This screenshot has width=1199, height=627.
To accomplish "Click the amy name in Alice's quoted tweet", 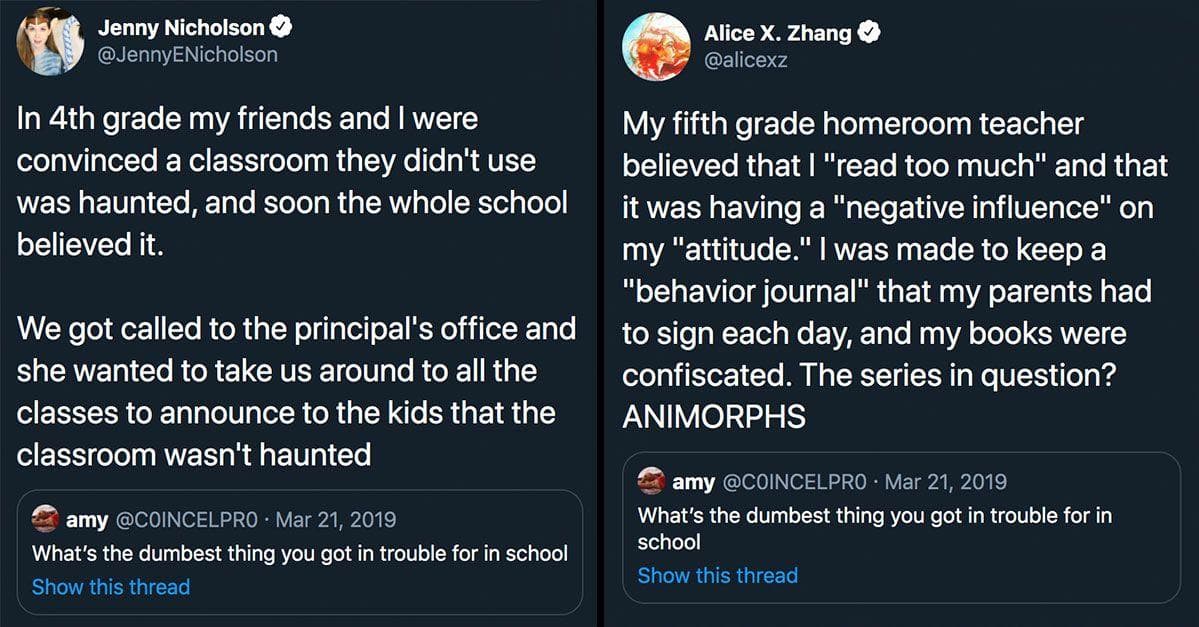I will coord(693,482).
